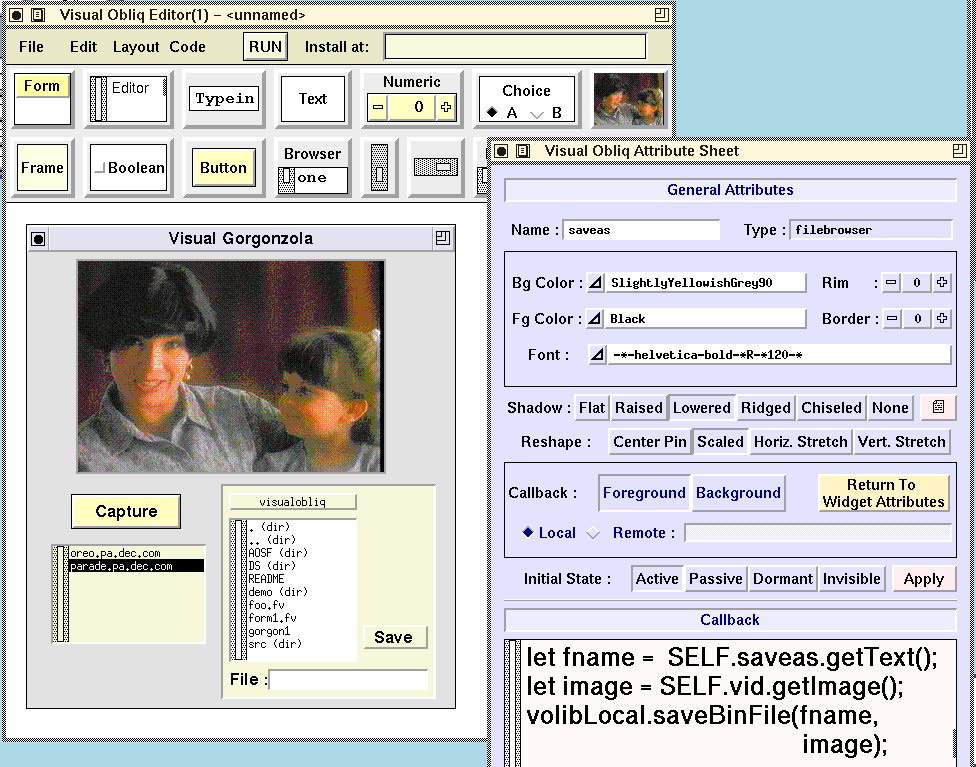The width and height of the screenshot is (976, 767).
Task: Pick the video image widget thumbnail
Action: coord(629,99)
